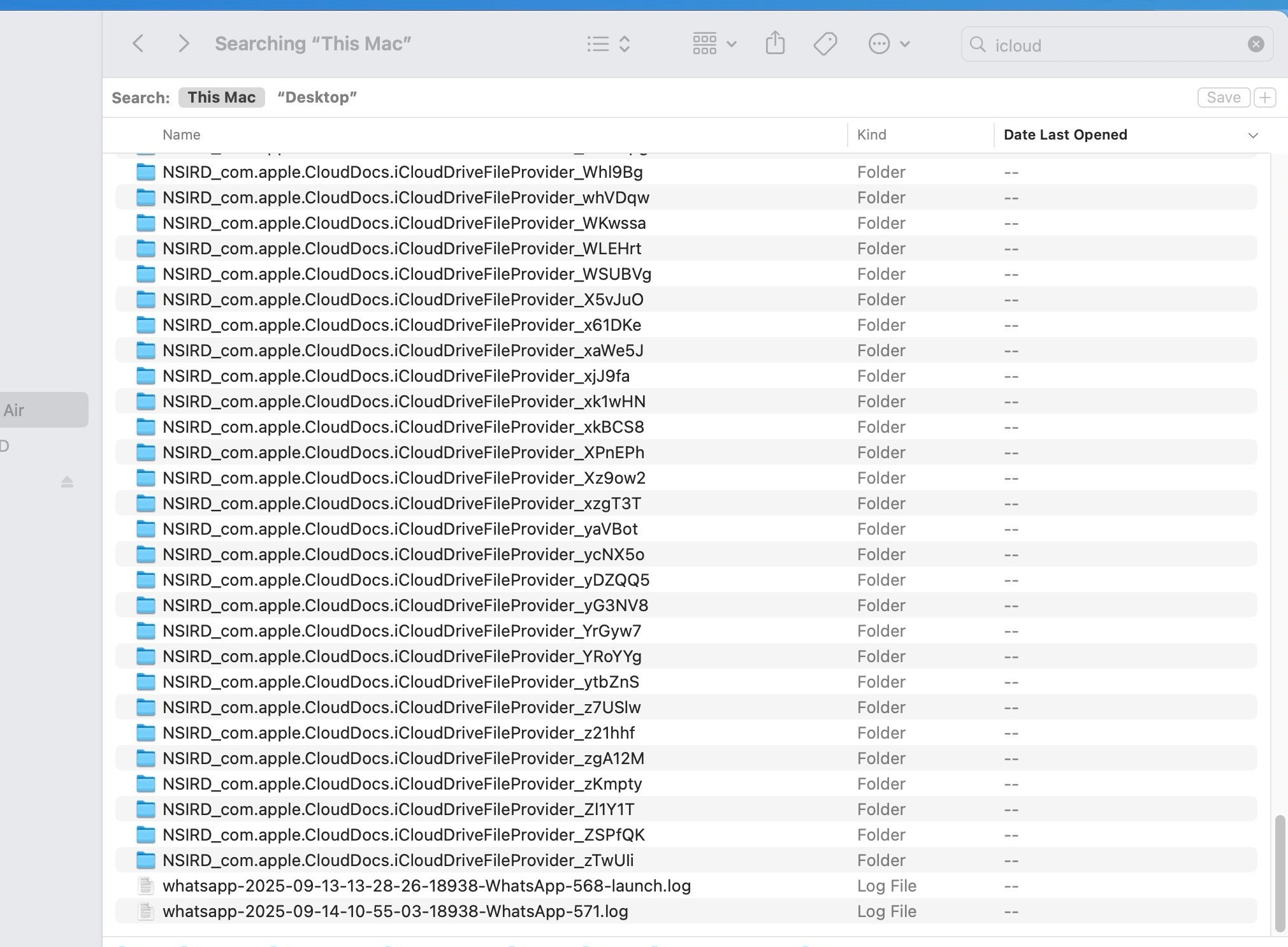Image resolution: width=1288 pixels, height=947 pixels.
Task: Click the Edit Tags icon
Action: (x=825, y=44)
